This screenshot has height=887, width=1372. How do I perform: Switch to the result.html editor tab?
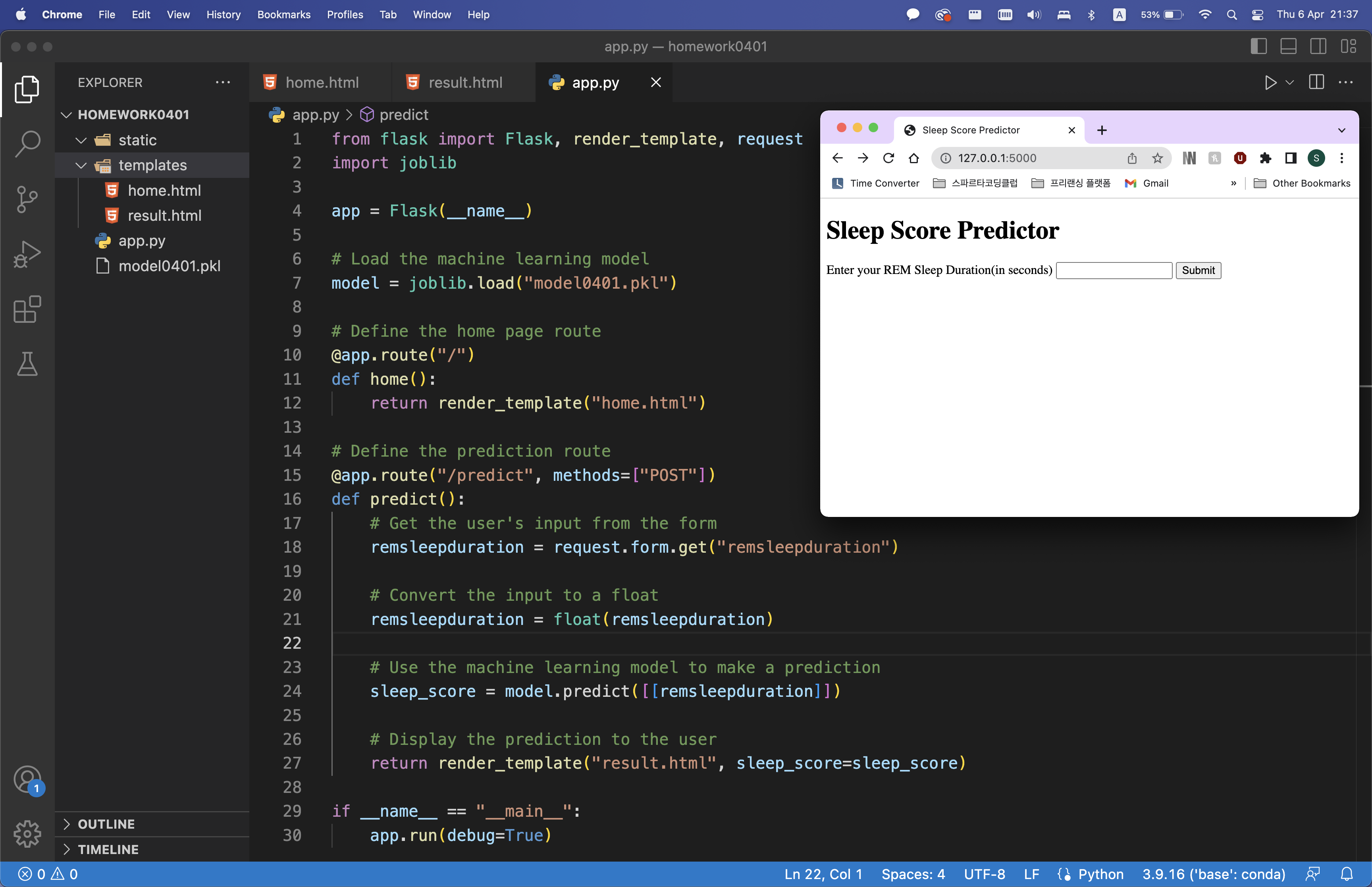pos(463,82)
